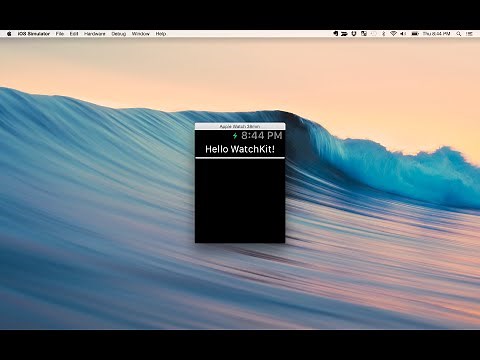Click the Evernote elephant menu bar icon
This screenshot has width=480, height=360.
pos(336,34)
